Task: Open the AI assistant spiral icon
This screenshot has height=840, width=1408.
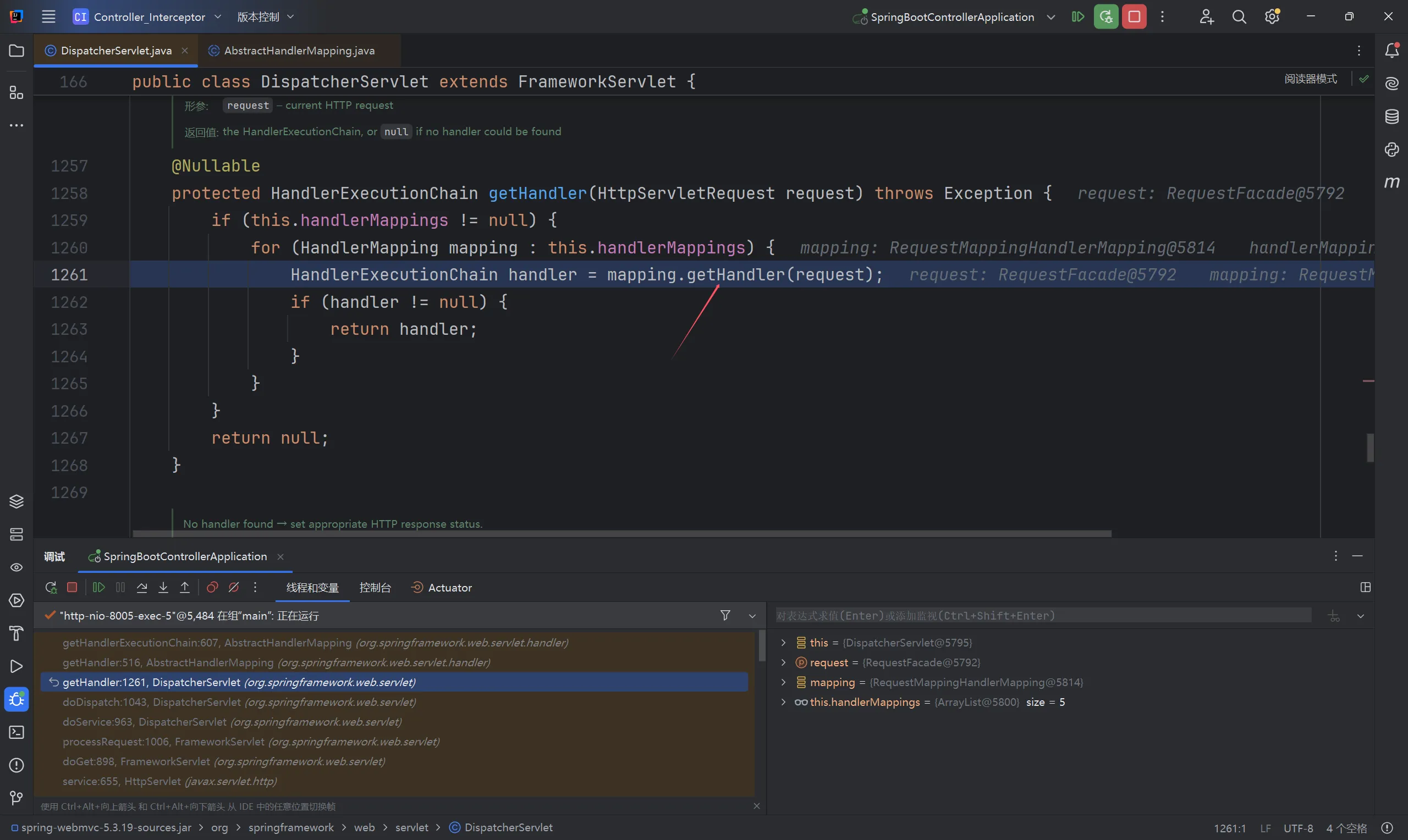Action: (1392, 84)
